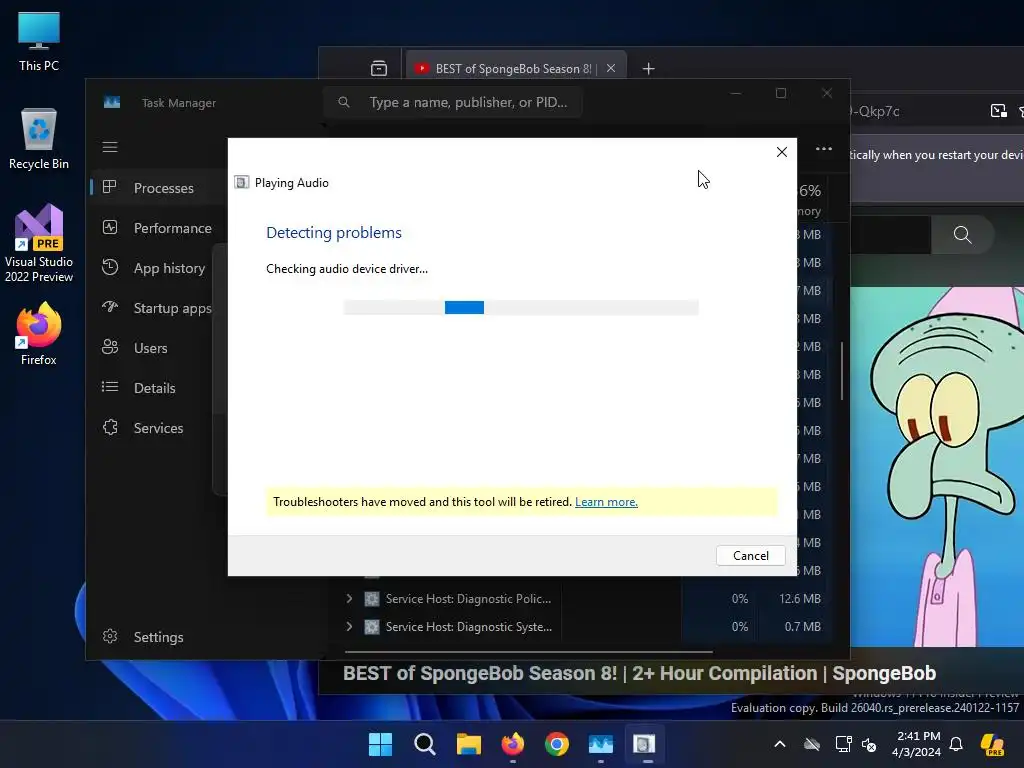This screenshot has width=1024, height=768.
Task: Click Task Manager search field
Action: pos(453,103)
